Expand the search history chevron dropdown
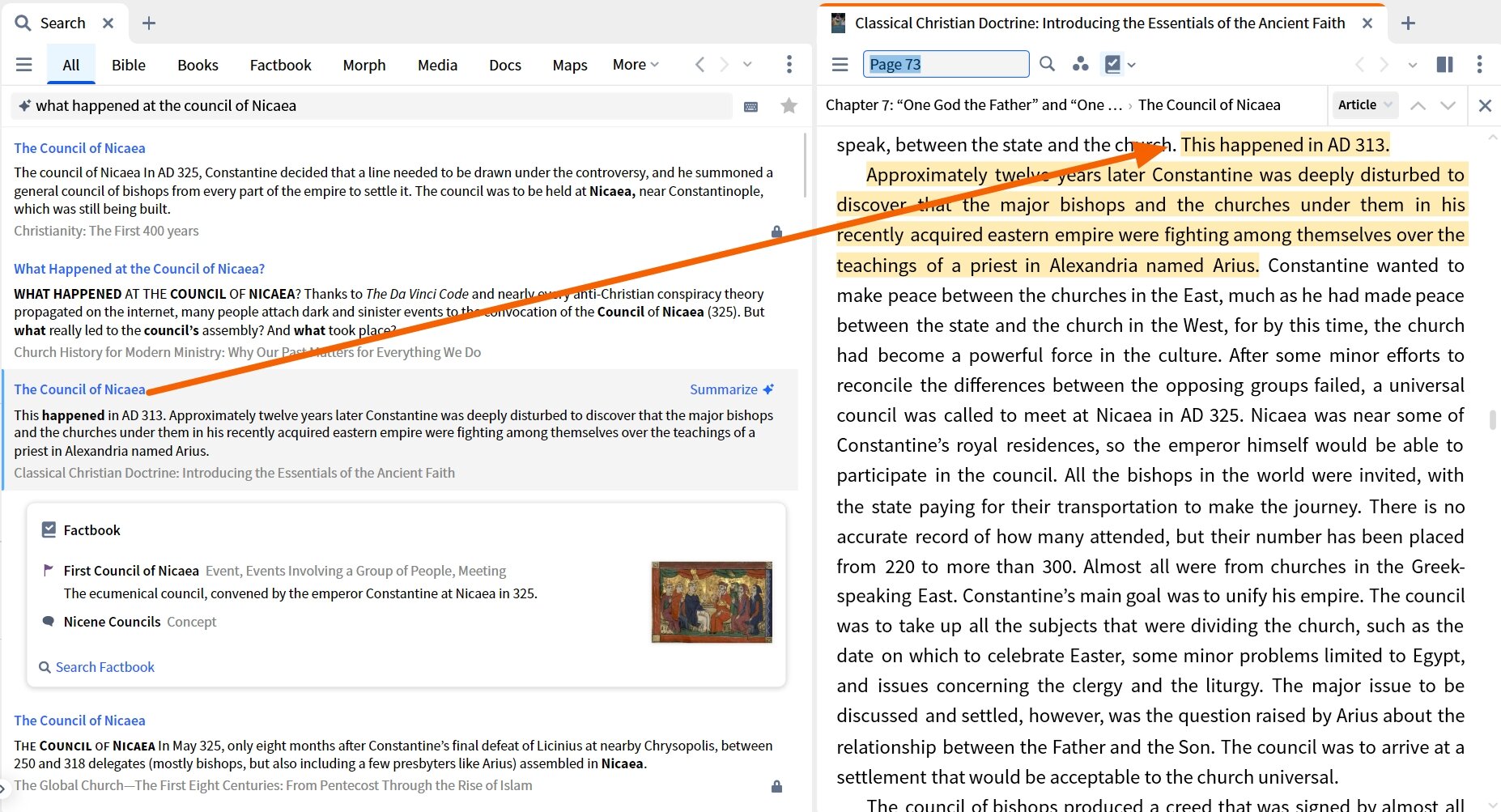This screenshot has height=812, width=1501. (x=747, y=64)
